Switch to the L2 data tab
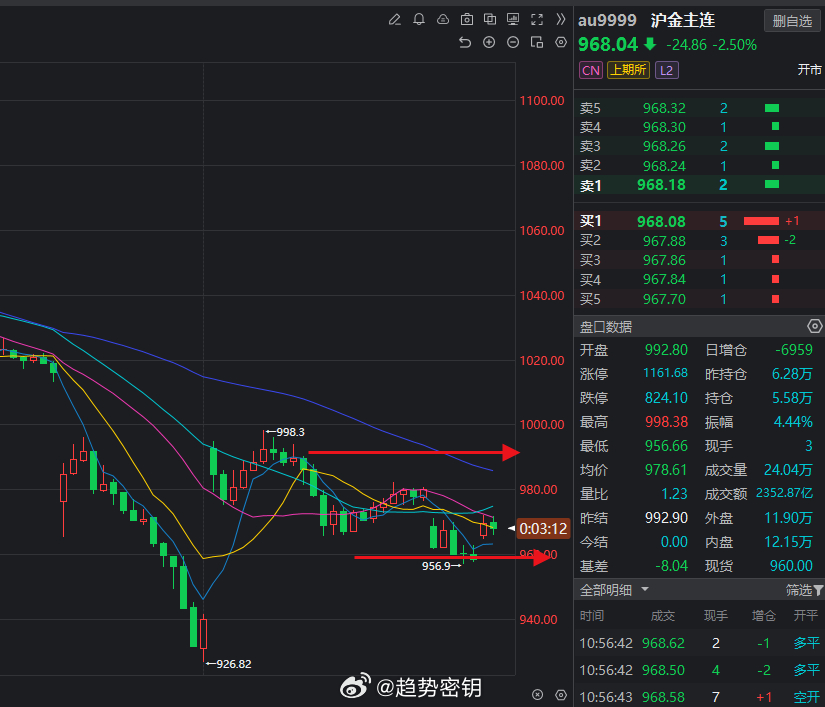Screen dimensions: 825x707 coord(666,70)
